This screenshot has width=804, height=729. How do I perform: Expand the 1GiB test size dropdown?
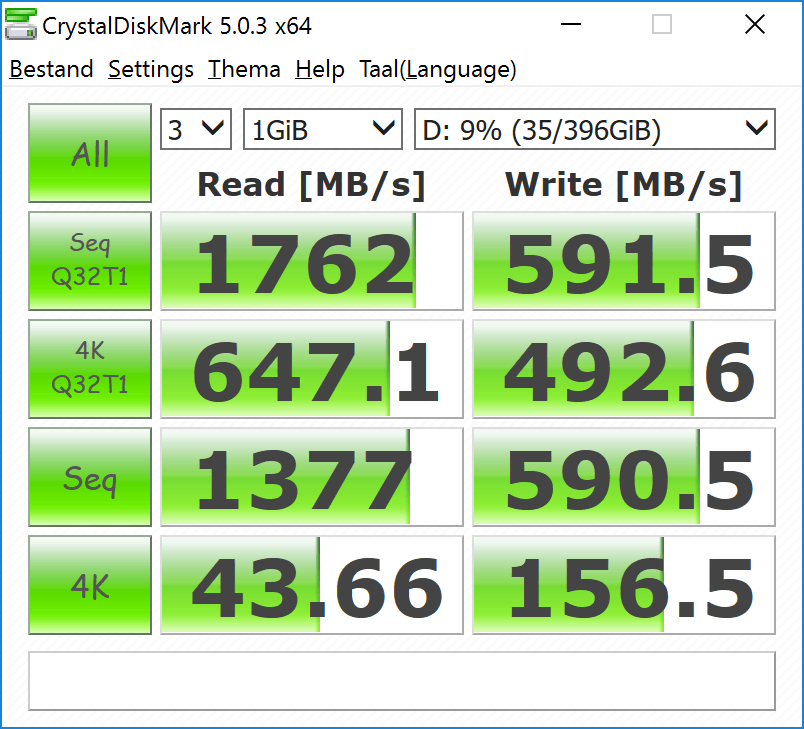tap(323, 129)
